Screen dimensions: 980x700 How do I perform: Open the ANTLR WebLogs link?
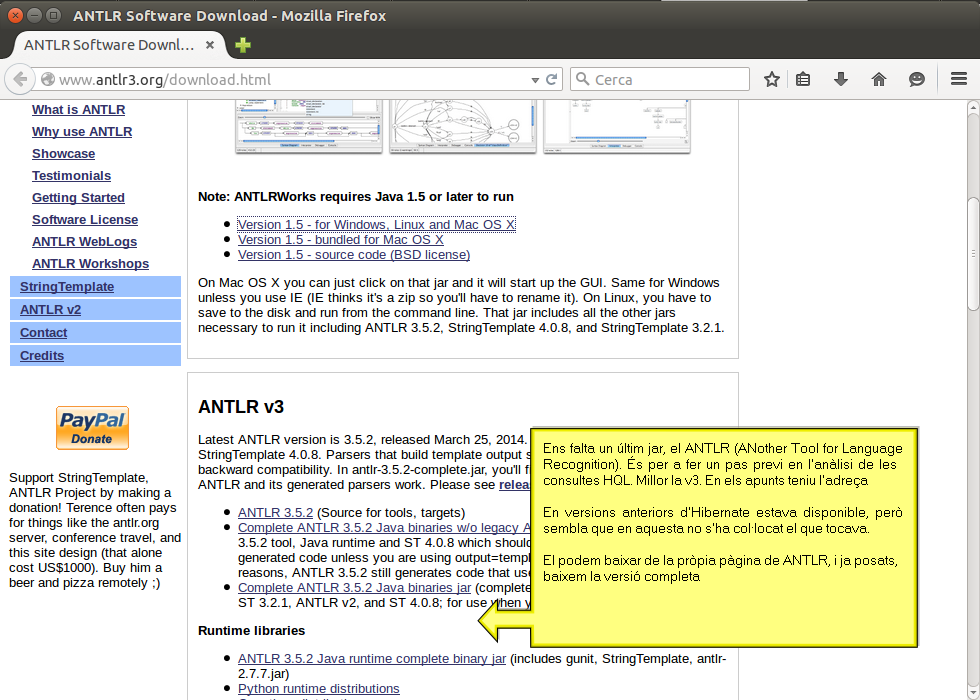pyautogui.click(x=84, y=241)
